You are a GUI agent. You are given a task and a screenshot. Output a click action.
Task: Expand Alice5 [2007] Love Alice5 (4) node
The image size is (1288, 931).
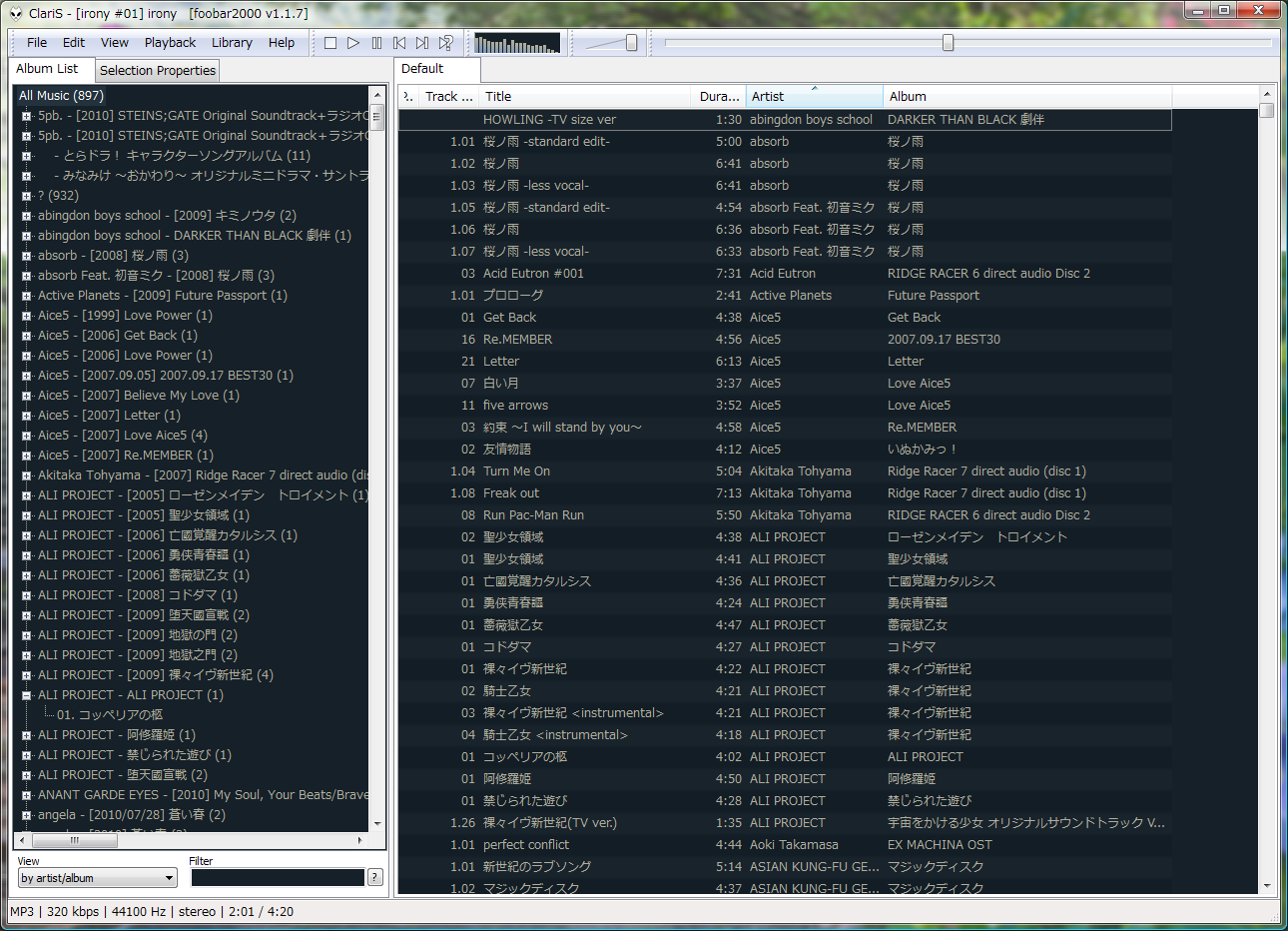pos(27,436)
